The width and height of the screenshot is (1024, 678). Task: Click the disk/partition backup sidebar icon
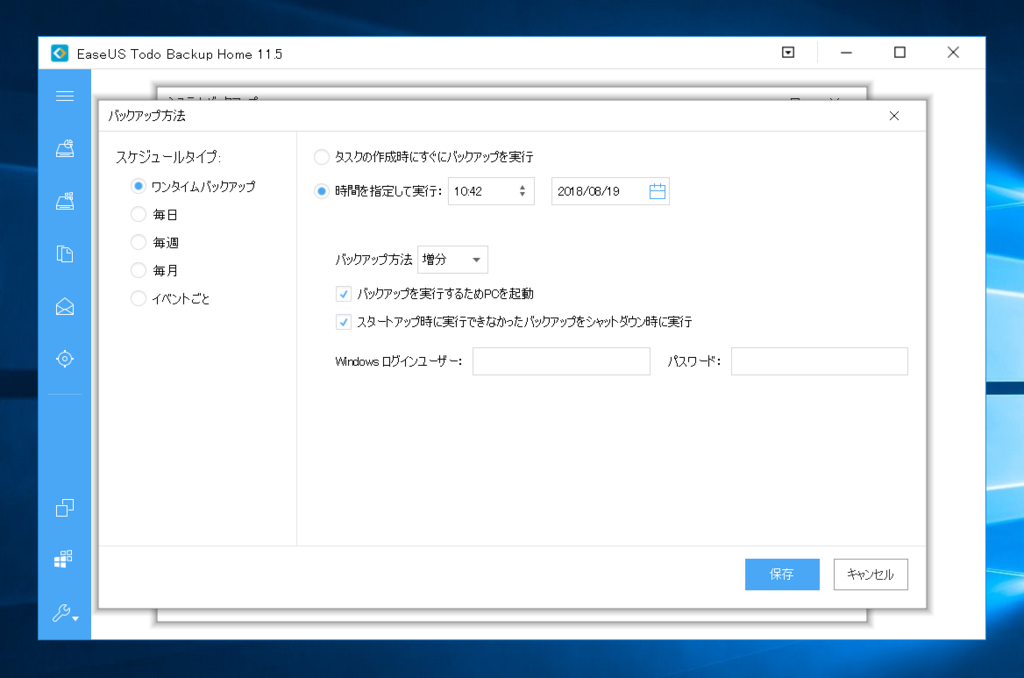(65, 149)
